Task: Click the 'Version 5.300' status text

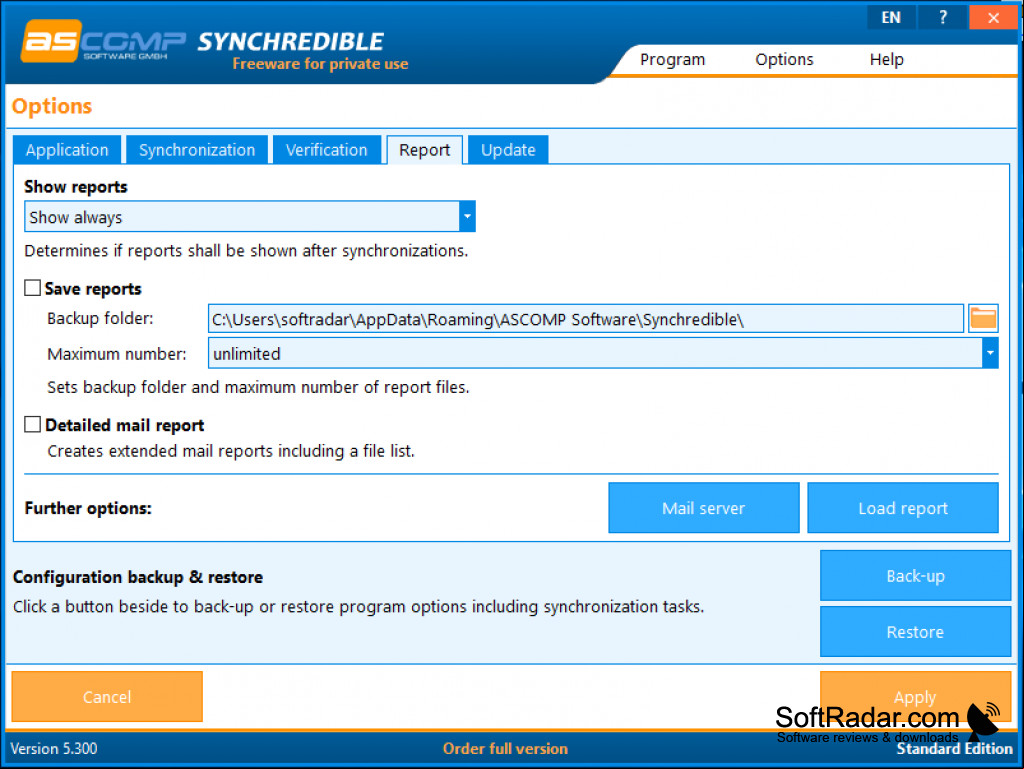Action: 54,749
